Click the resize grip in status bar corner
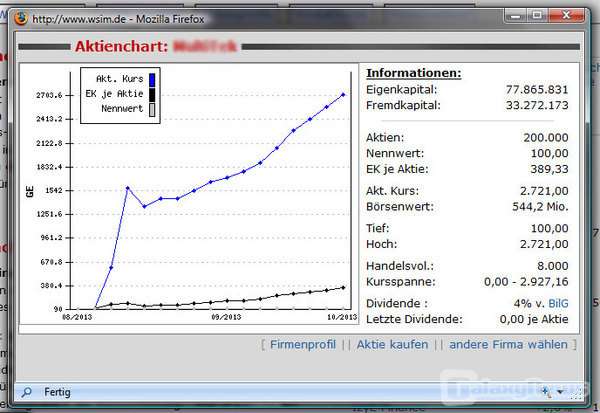Image resolution: width=600 pixels, height=413 pixels. [577, 394]
